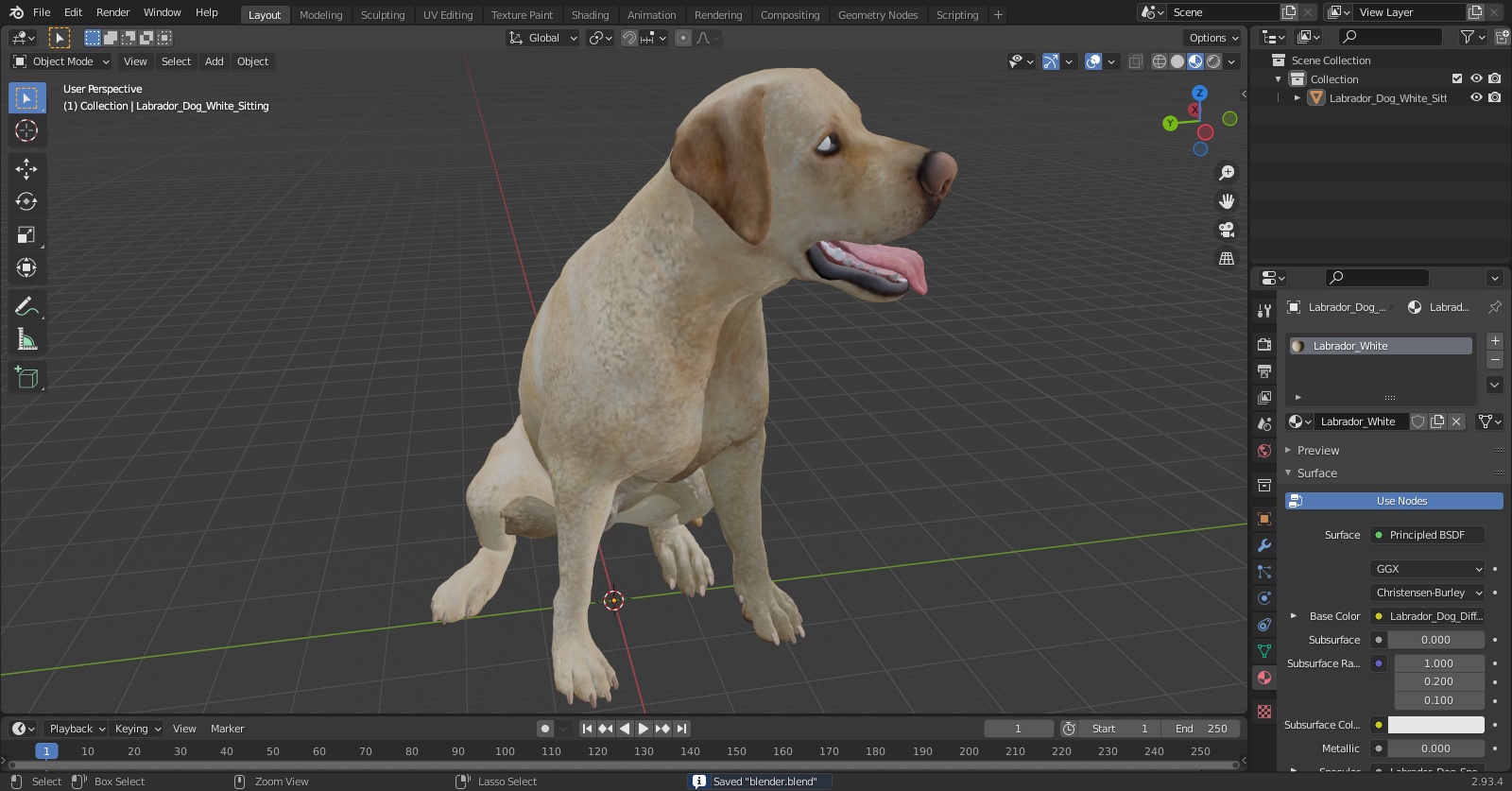The width and height of the screenshot is (1512, 791).
Task: Open the World properties tab
Action: point(1264,451)
